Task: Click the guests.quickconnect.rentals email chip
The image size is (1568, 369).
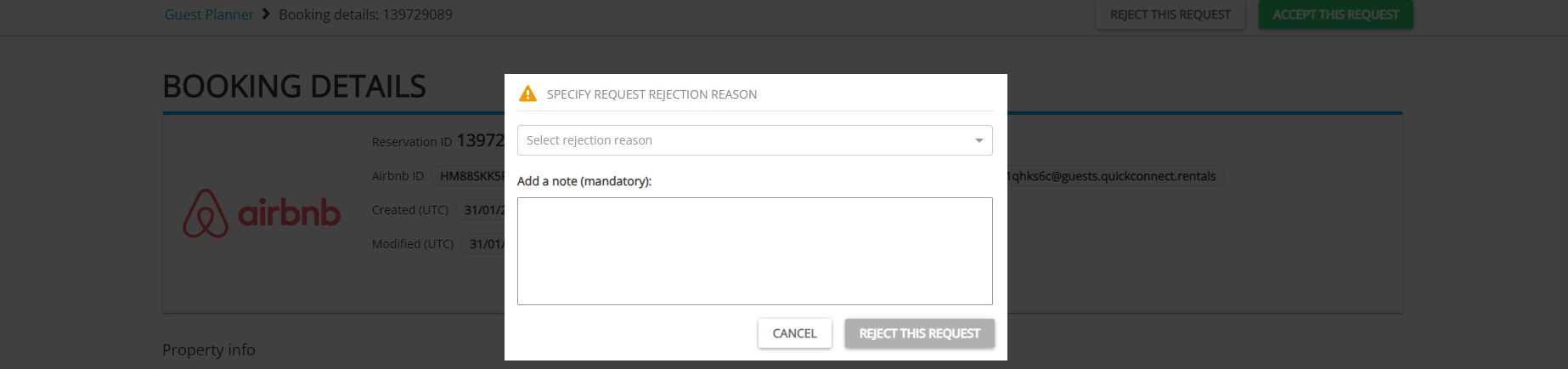Action: pyautogui.click(x=1113, y=176)
